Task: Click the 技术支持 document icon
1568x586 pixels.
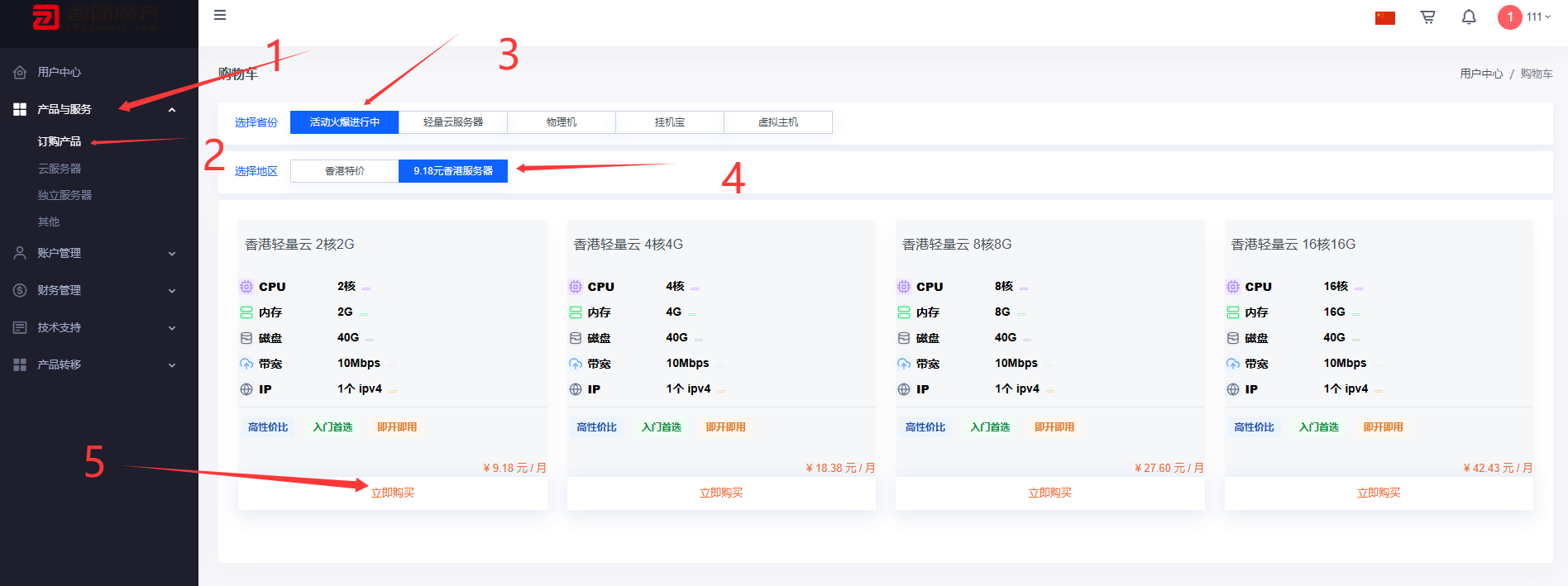Action: tap(20, 327)
